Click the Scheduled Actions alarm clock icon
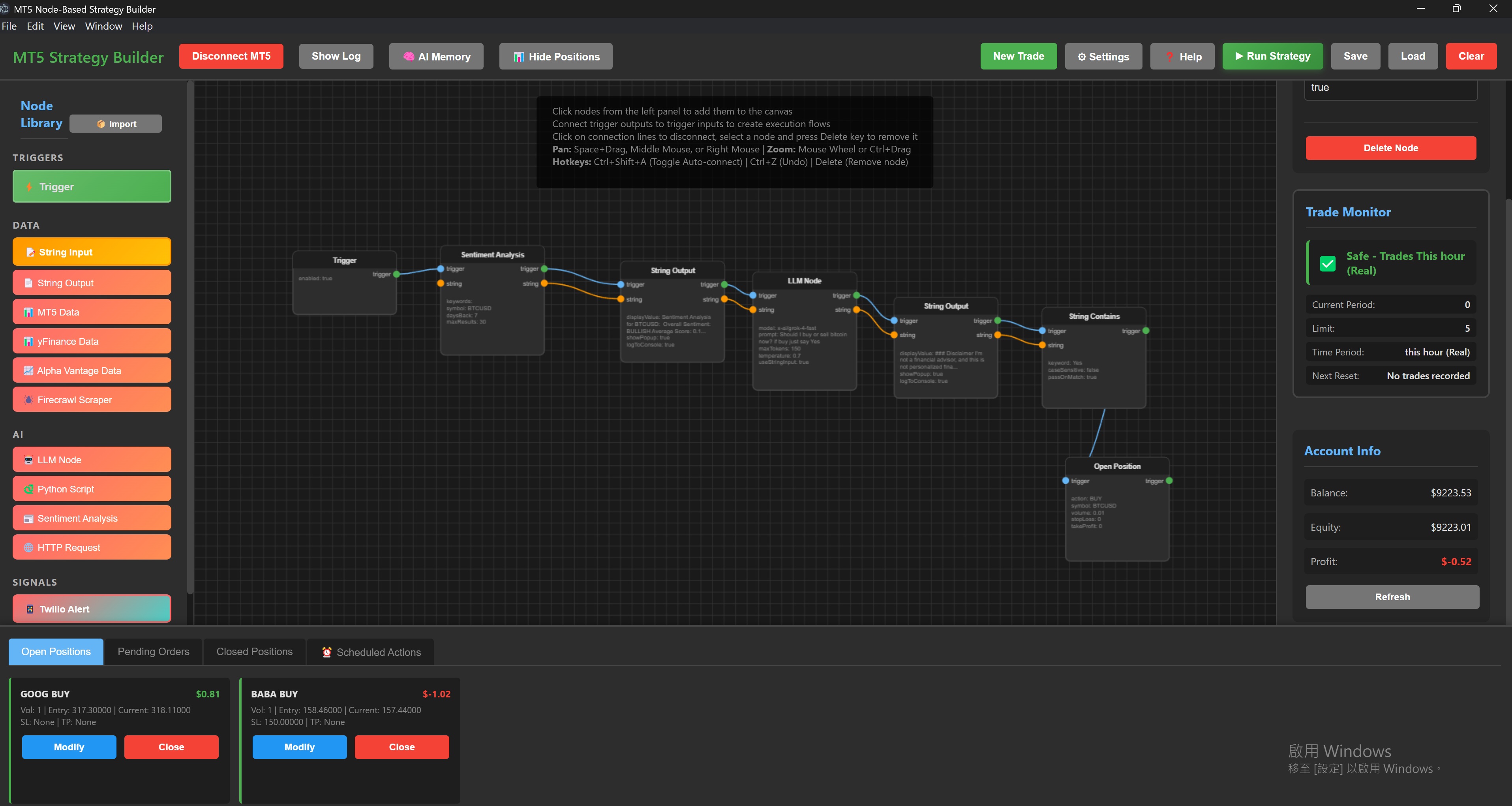 point(327,652)
